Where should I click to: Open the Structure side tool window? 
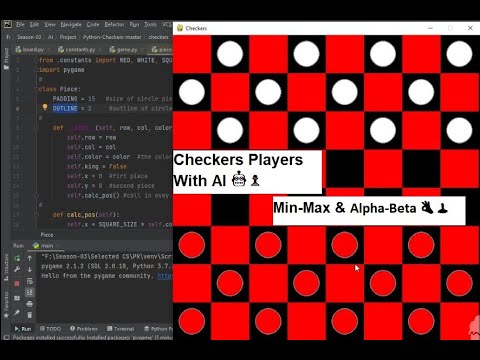pos(6,268)
